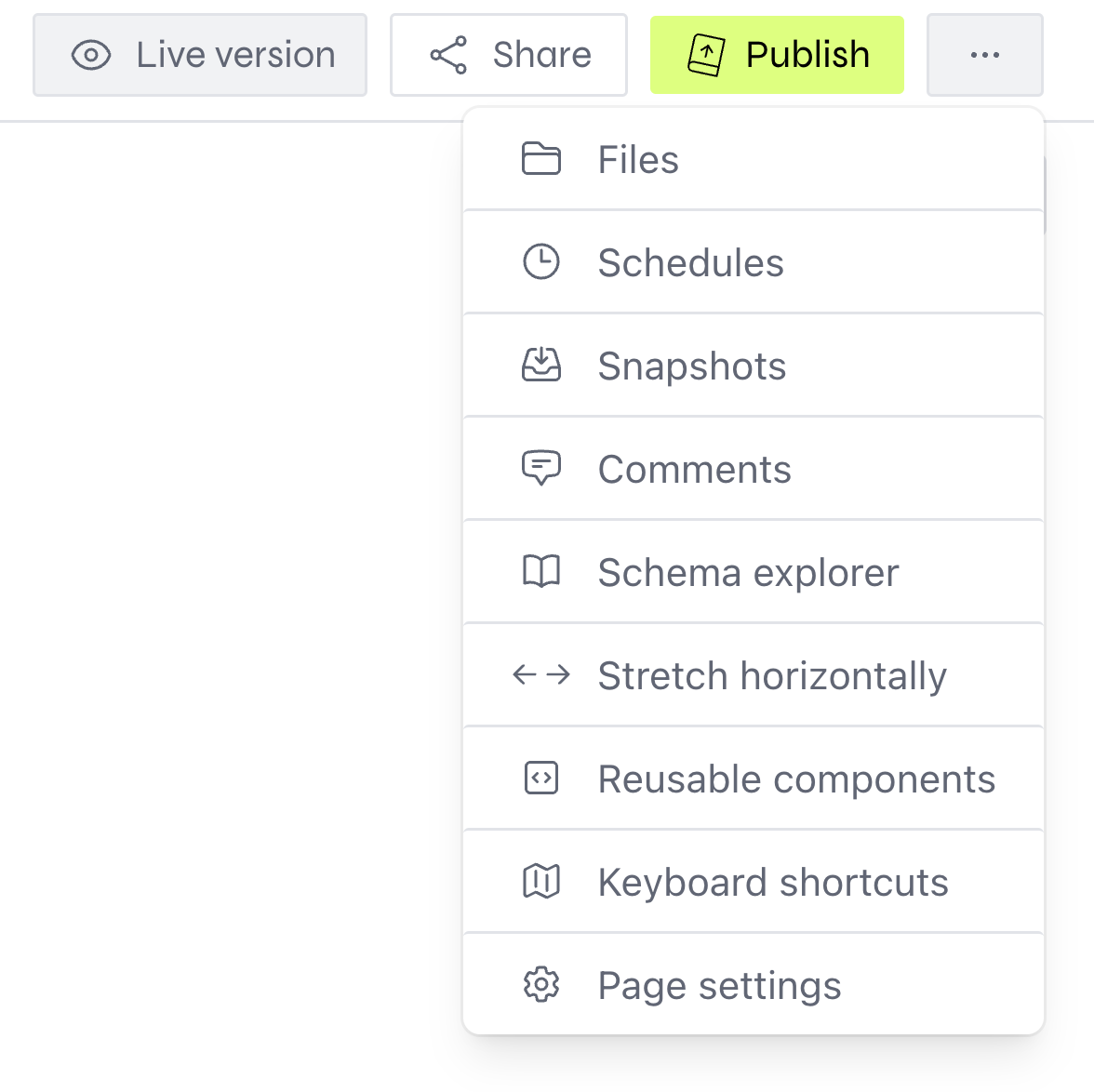Click the eye icon on Live version
The height and width of the screenshot is (1092, 1094).
pos(91,55)
